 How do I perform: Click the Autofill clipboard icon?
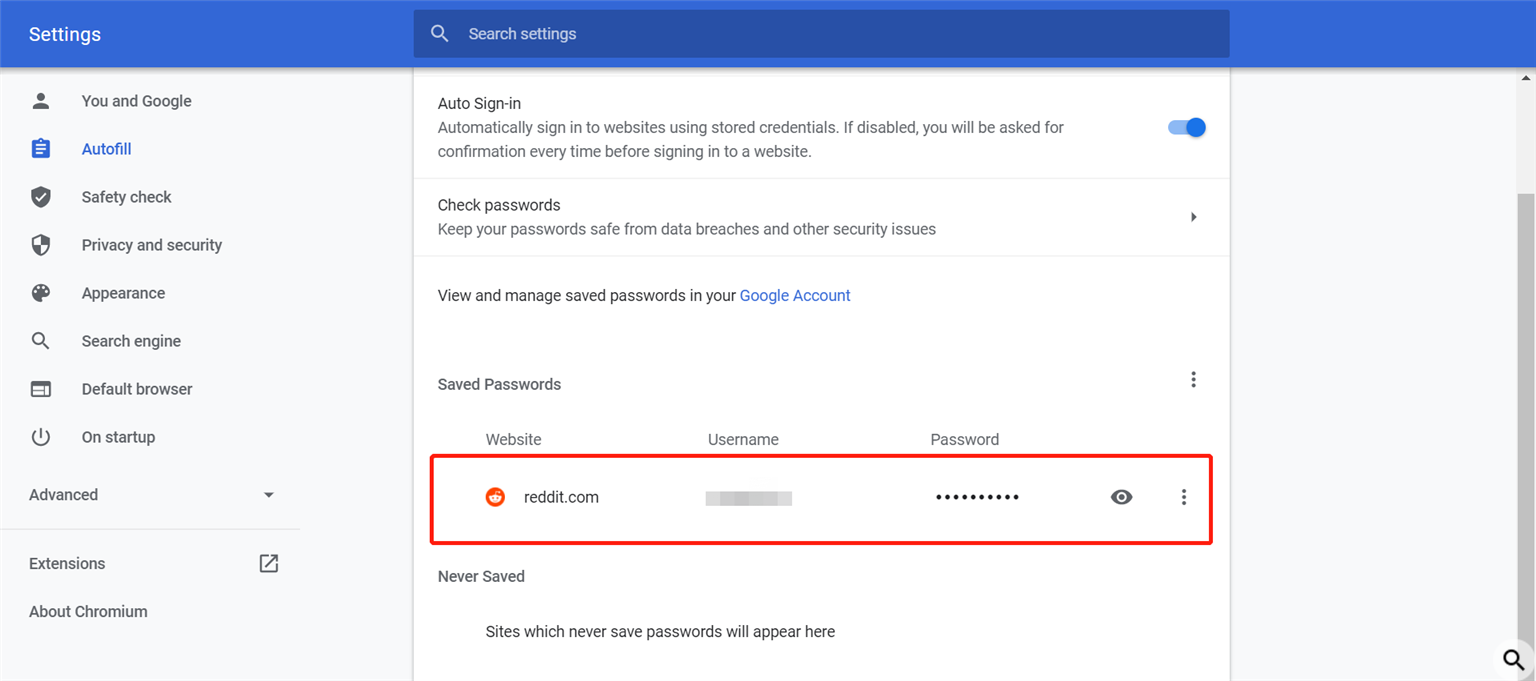41,149
